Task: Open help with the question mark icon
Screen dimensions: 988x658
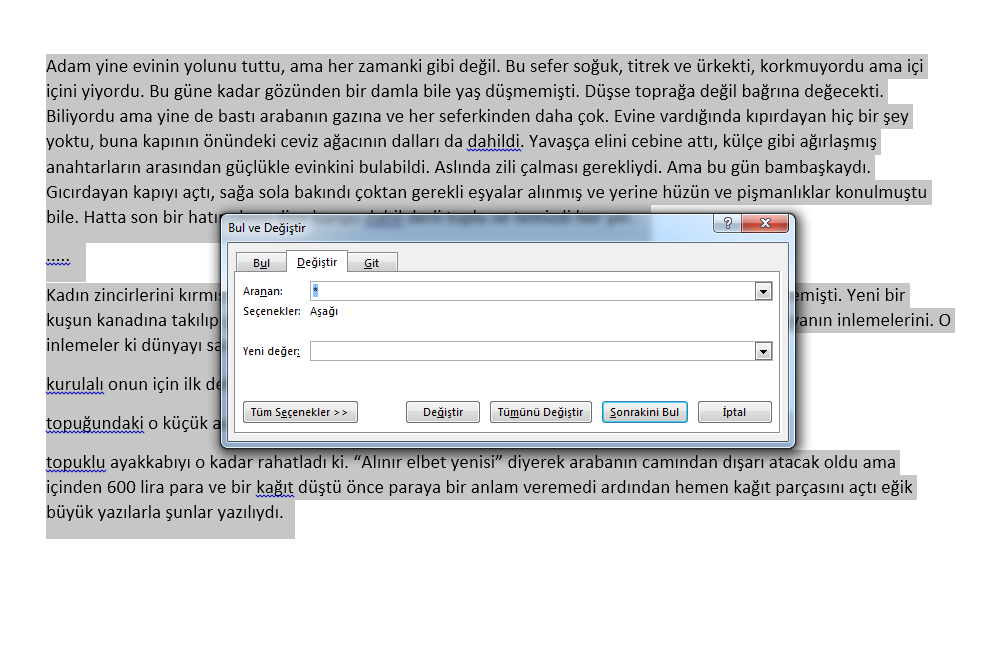Action: tap(728, 223)
